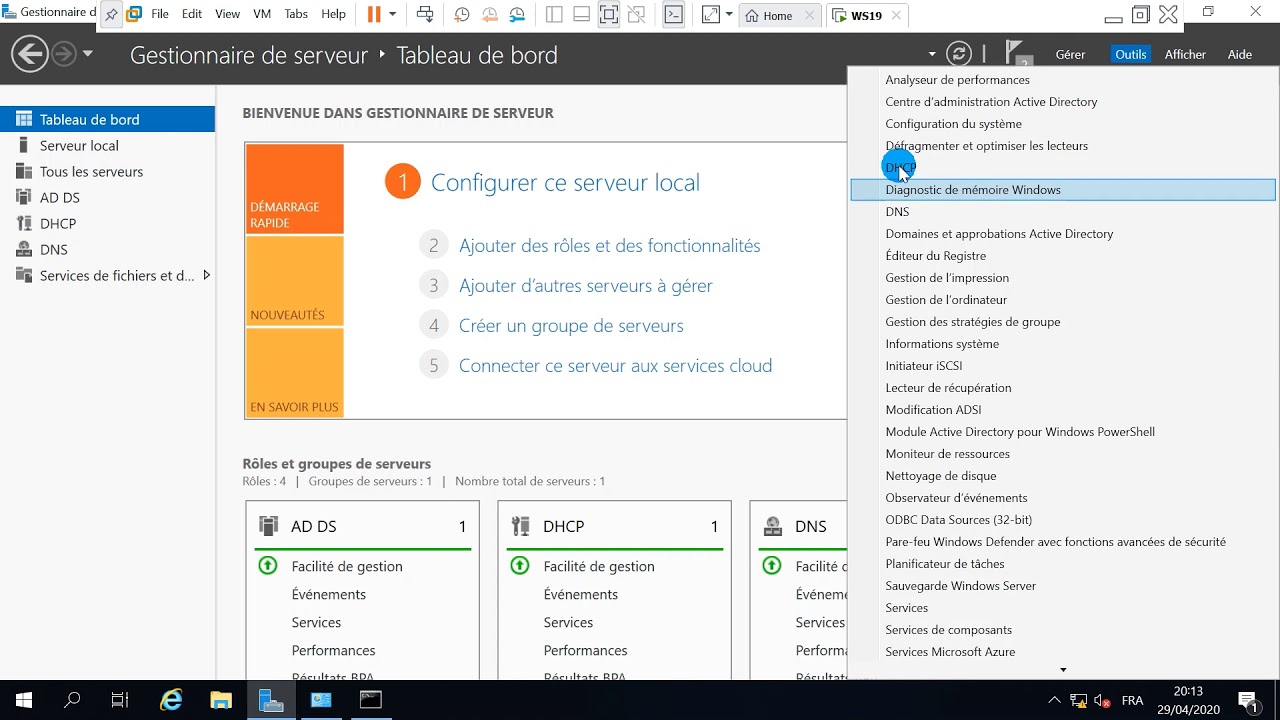Click the Nouveautés tile
This screenshot has width=1280, height=720.
pos(295,281)
